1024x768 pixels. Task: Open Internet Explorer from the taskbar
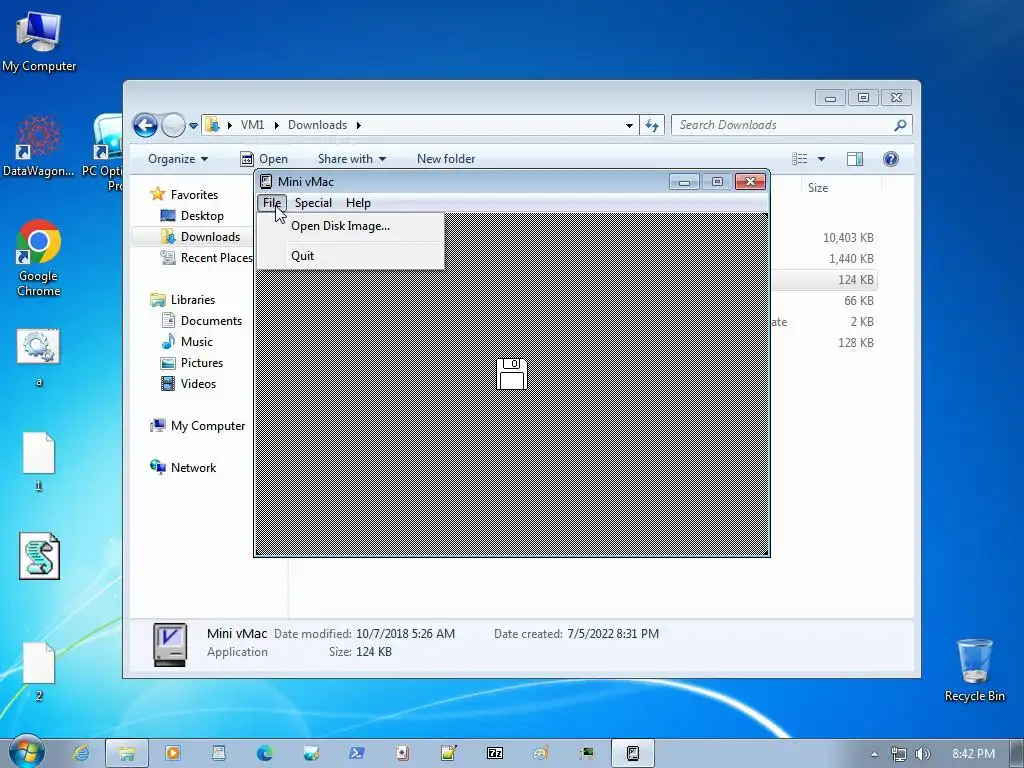[x=81, y=753]
